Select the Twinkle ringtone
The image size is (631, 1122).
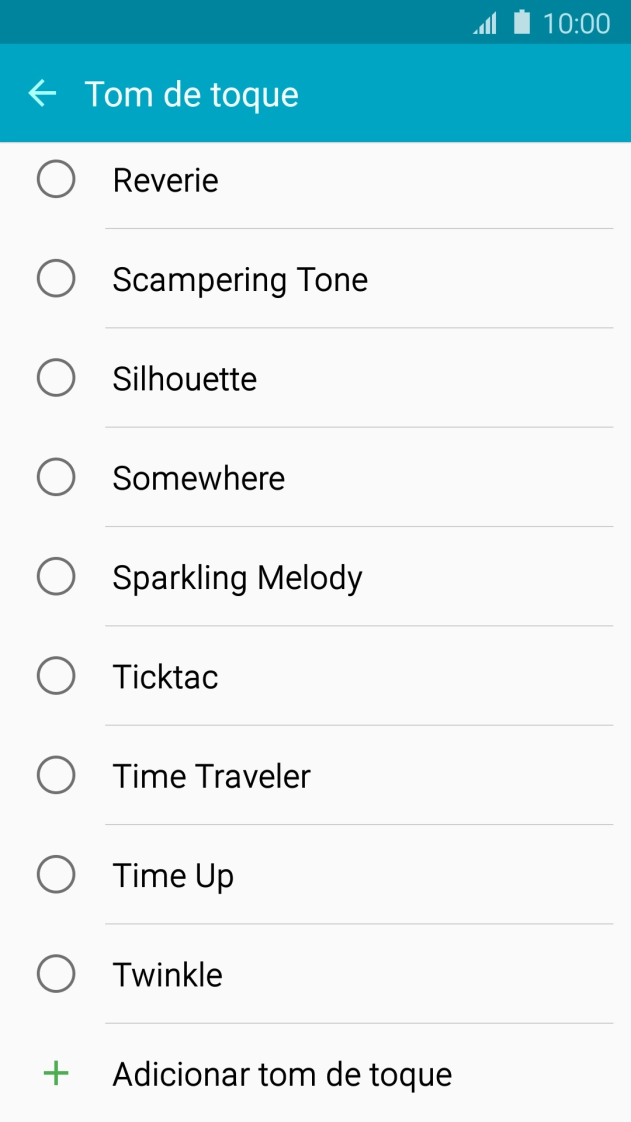tap(56, 974)
